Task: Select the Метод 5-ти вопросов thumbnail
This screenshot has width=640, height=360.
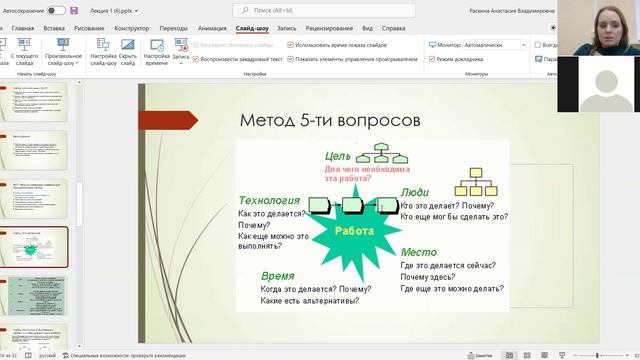Action: click(x=34, y=247)
